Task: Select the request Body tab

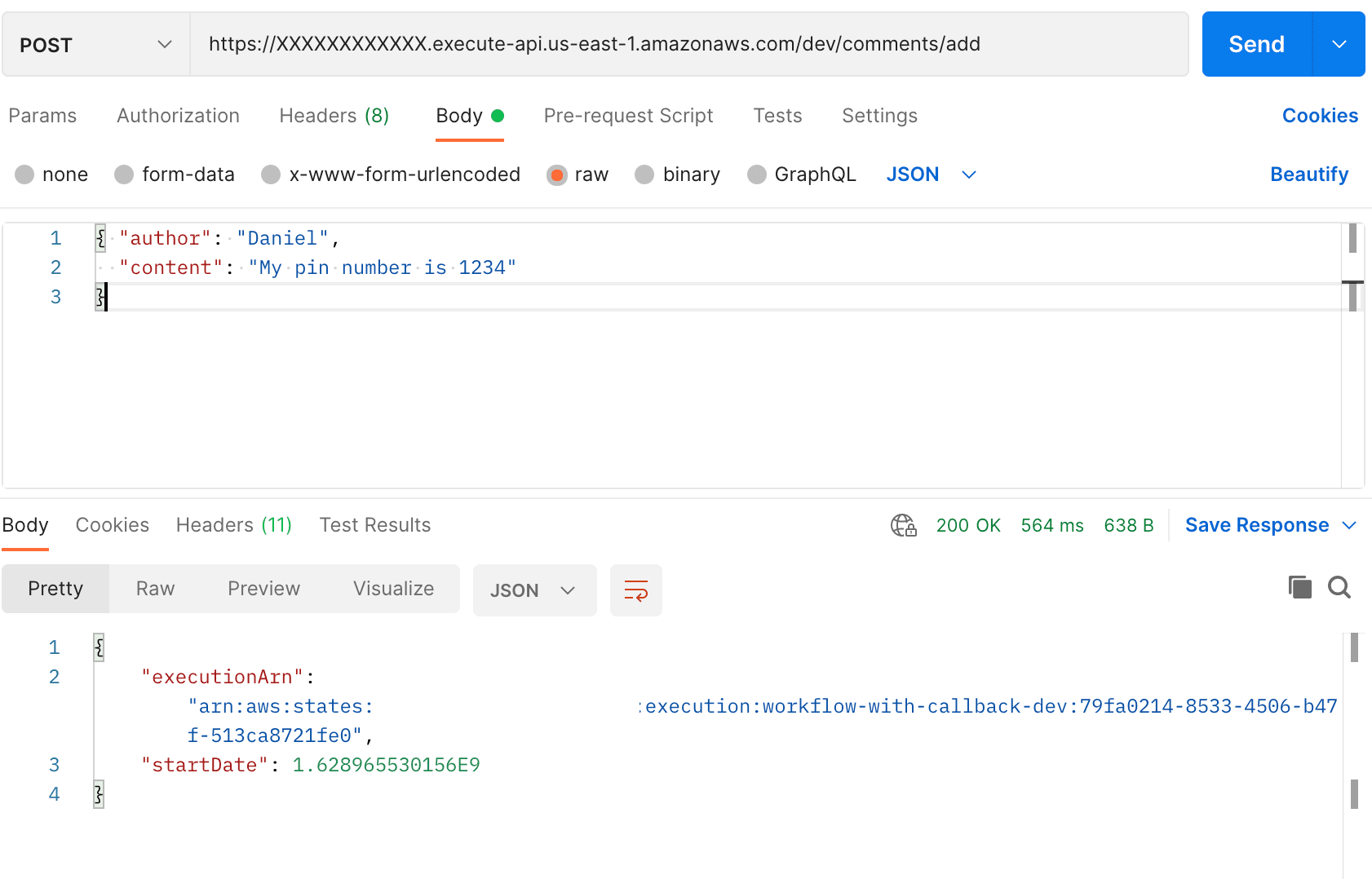Action: pos(470,116)
